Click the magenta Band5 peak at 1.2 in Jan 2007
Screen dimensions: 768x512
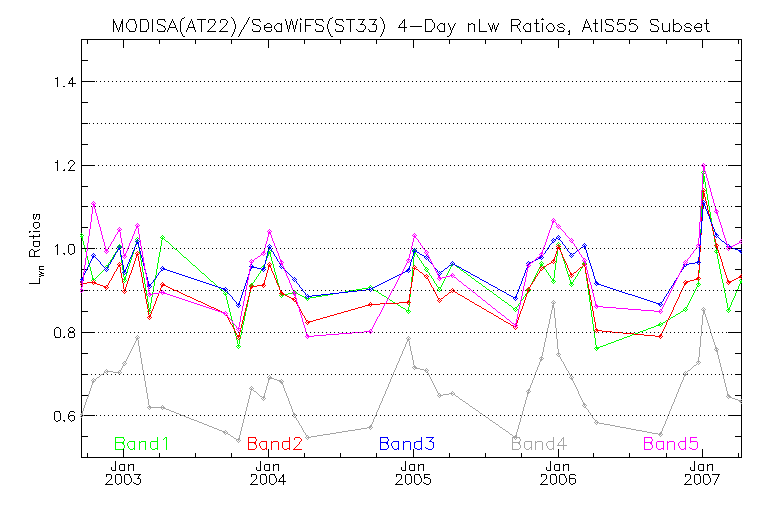point(703,166)
